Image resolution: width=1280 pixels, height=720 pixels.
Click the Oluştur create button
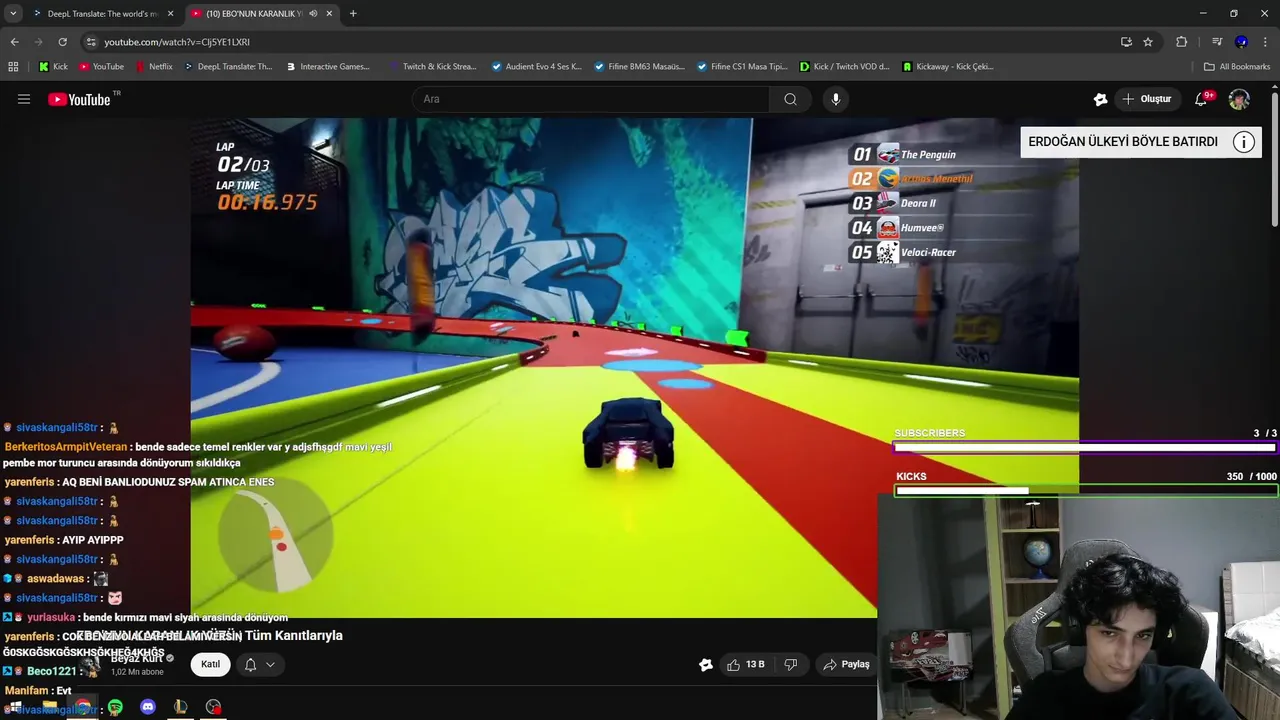pyautogui.click(x=1146, y=99)
